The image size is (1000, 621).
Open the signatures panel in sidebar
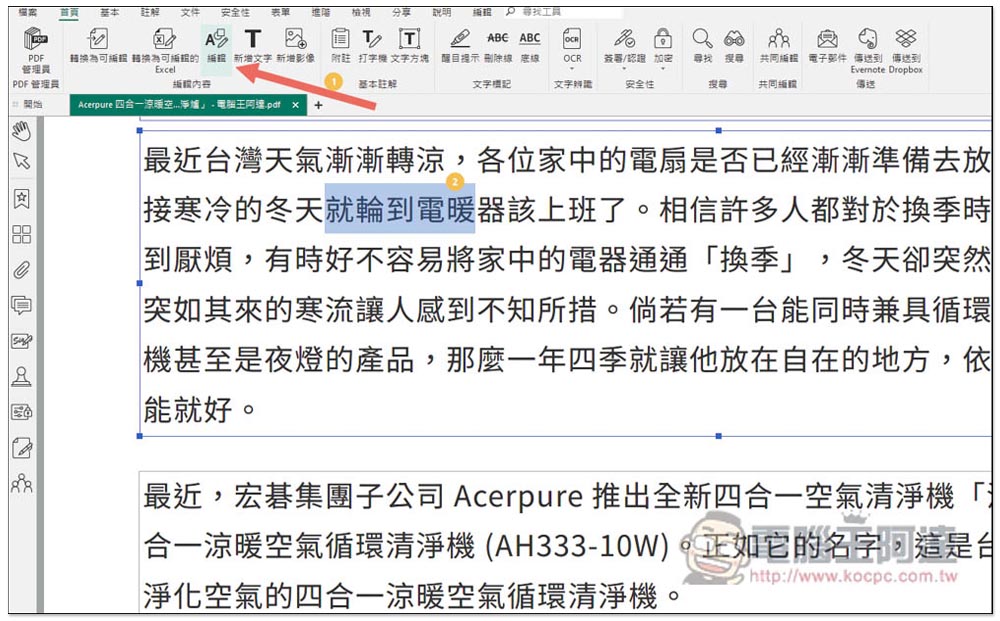point(22,341)
